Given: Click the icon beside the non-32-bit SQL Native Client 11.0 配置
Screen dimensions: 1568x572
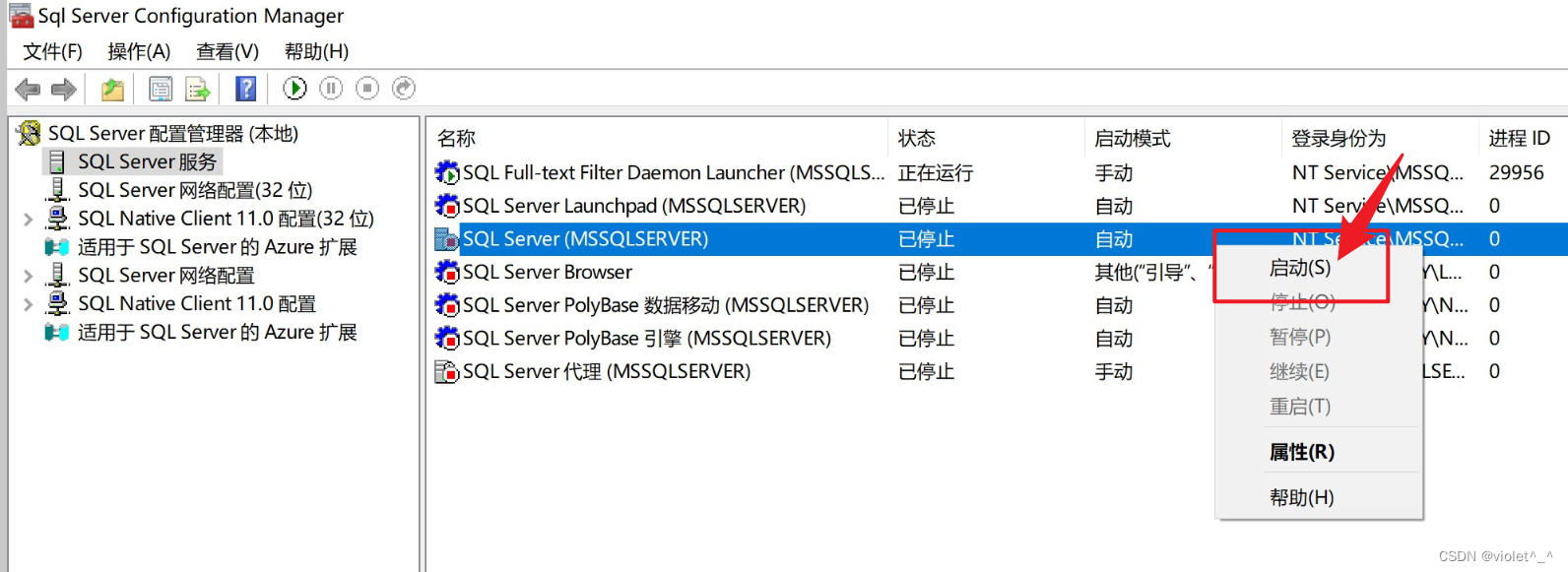Looking at the screenshot, I should (x=58, y=303).
